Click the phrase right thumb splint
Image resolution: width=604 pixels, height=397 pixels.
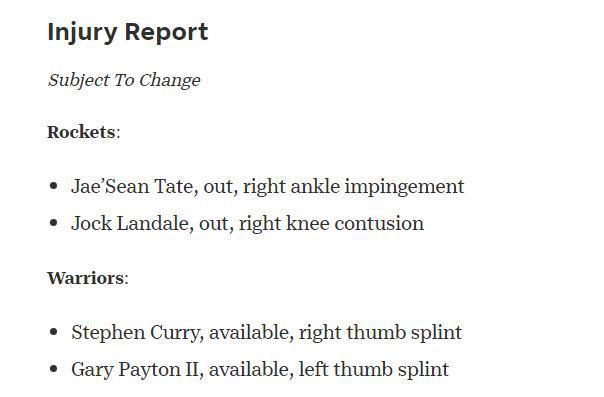click(381, 333)
